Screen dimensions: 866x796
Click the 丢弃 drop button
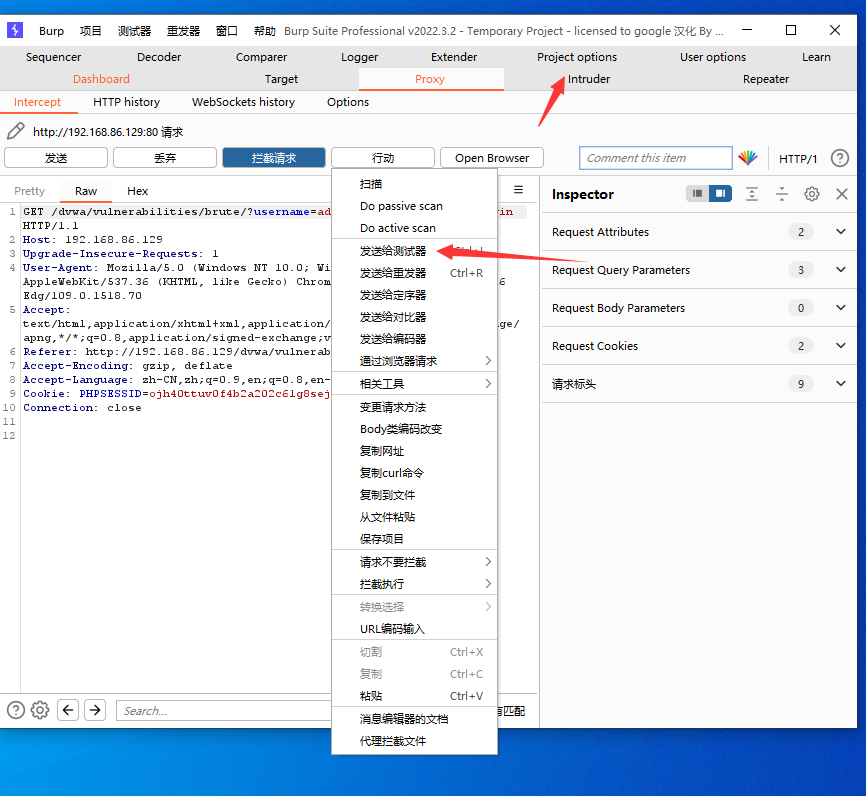coord(165,158)
